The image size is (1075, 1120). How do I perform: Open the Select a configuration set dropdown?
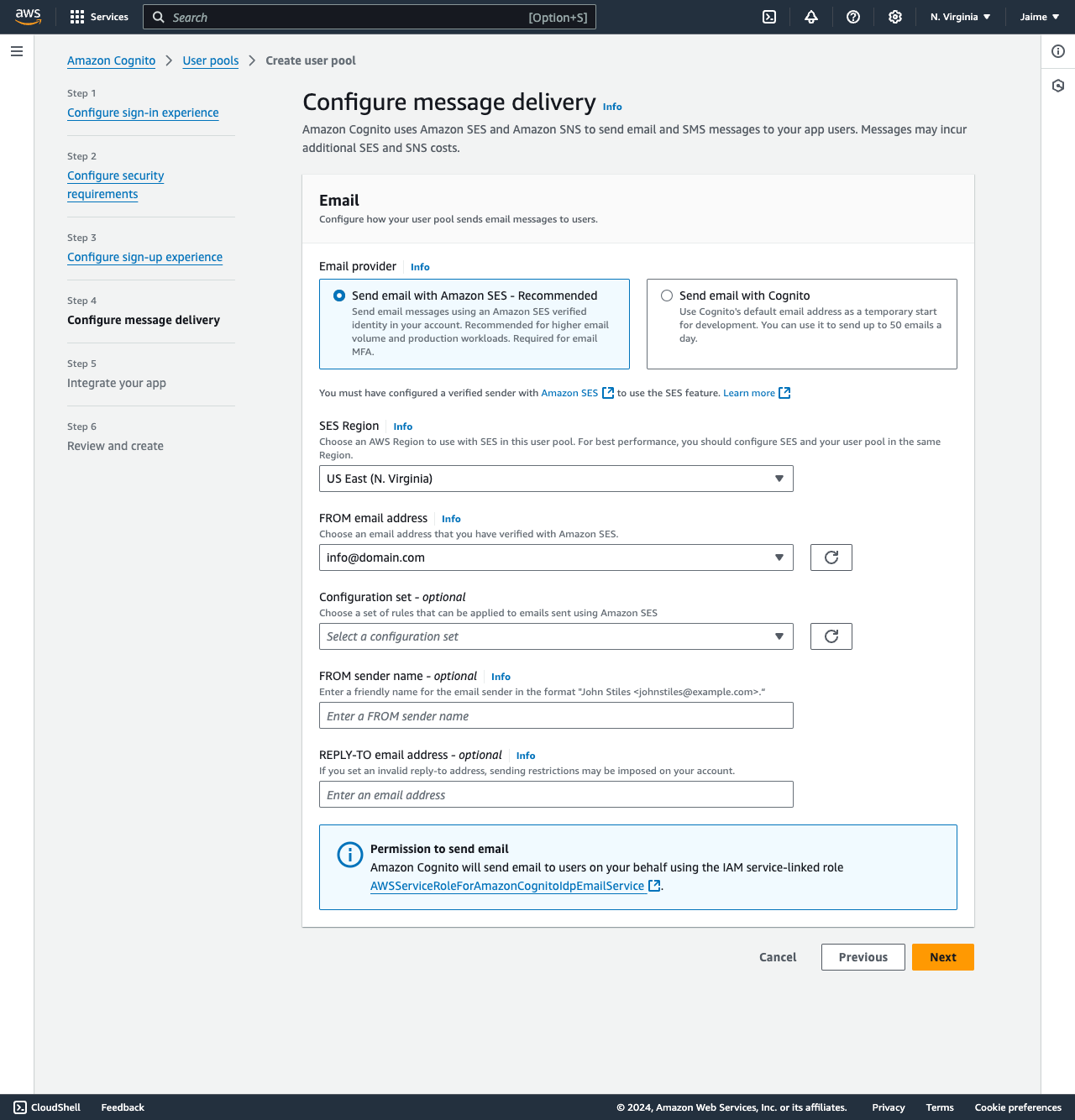(556, 636)
